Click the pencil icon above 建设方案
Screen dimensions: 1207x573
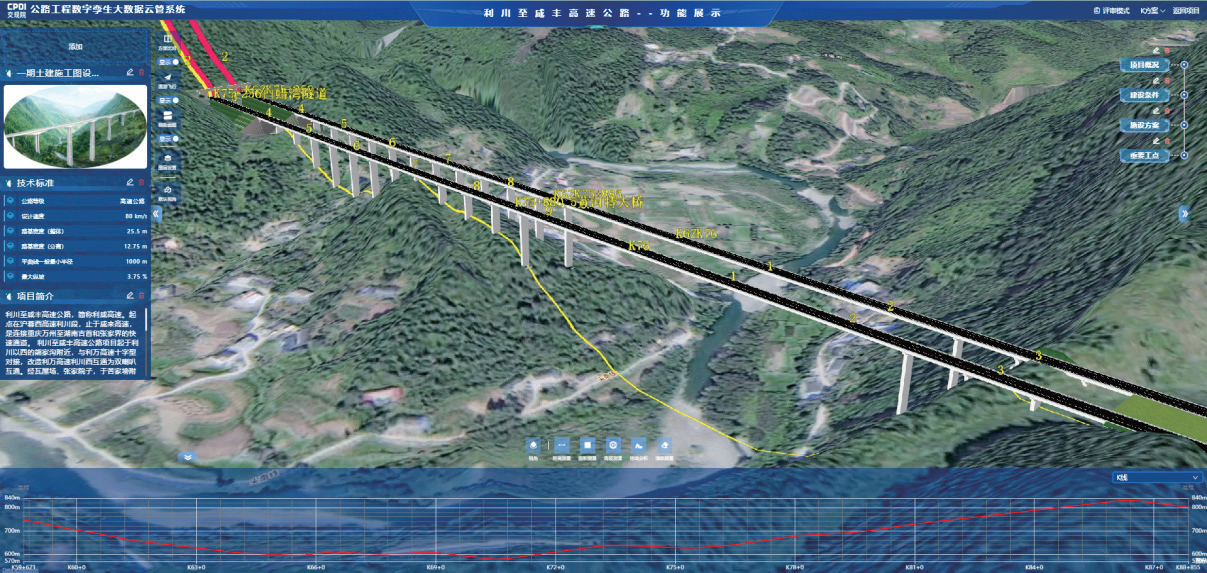point(1156,111)
